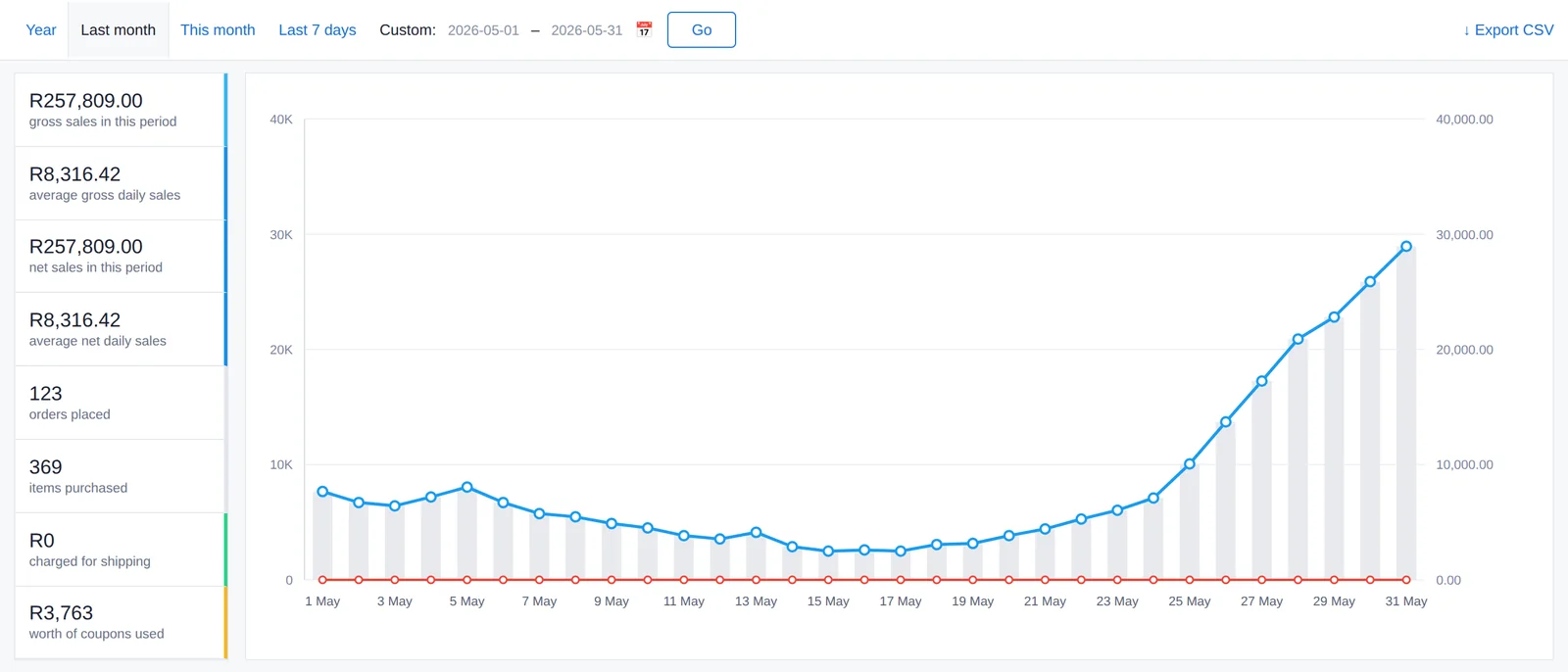Viewport: 1568px width, 672px height.
Task: Click the 10,000.00 right axis label
Action: coord(1464,465)
